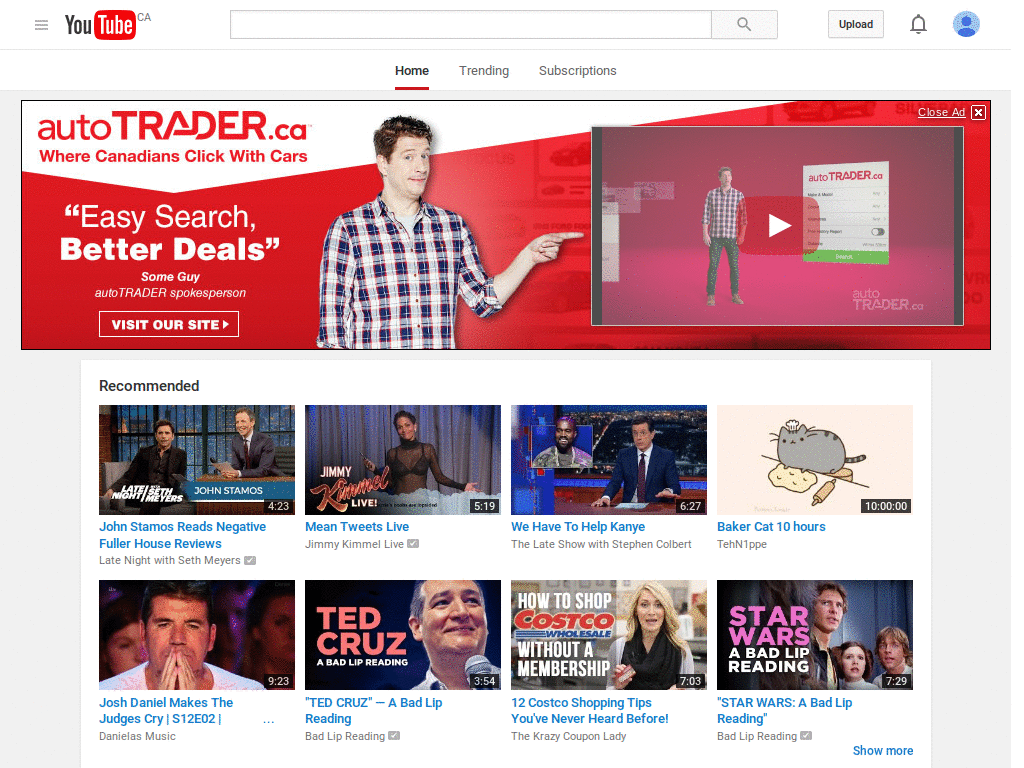Click Show more under Recommended
The image size is (1024, 768).
pos(883,750)
